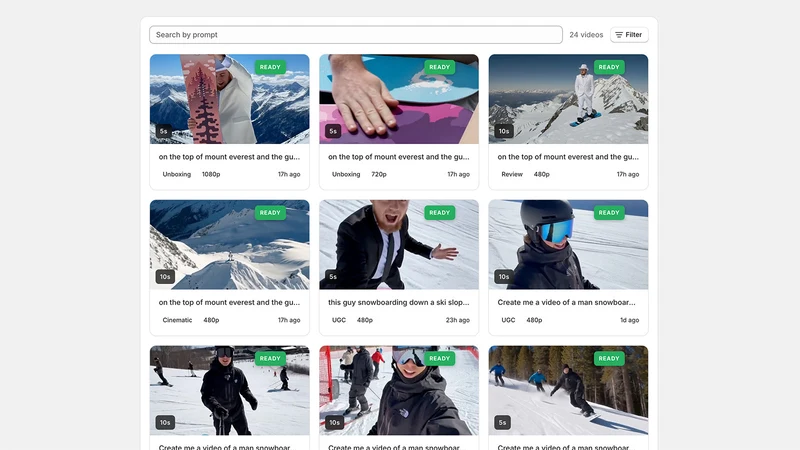Click the prompt title of the 1080p video
Screen dimensions: 800x450
229,157
